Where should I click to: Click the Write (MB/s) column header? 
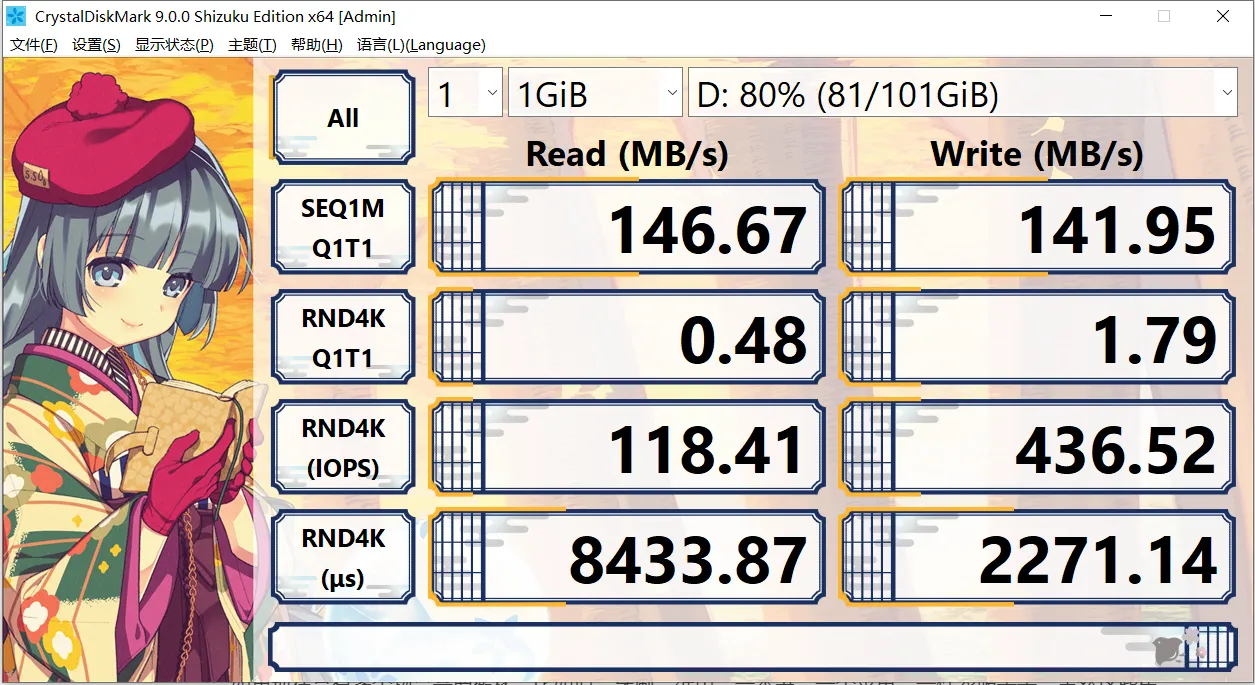(x=1037, y=154)
